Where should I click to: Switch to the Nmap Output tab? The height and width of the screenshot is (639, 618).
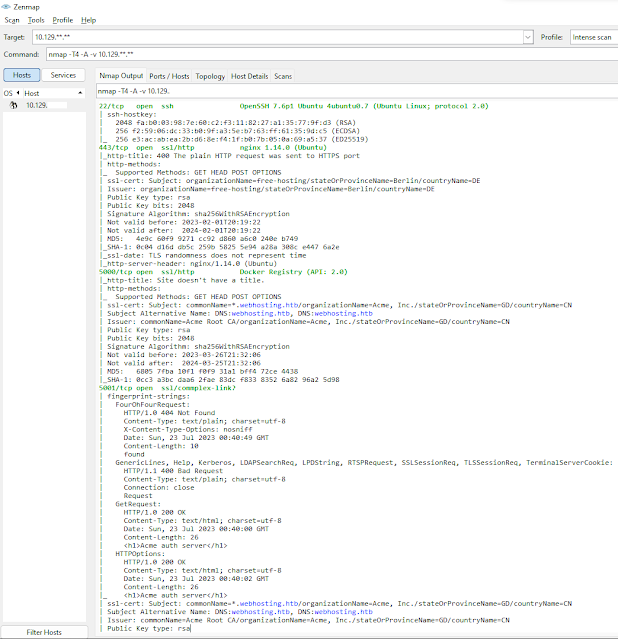(x=121, y=76)
